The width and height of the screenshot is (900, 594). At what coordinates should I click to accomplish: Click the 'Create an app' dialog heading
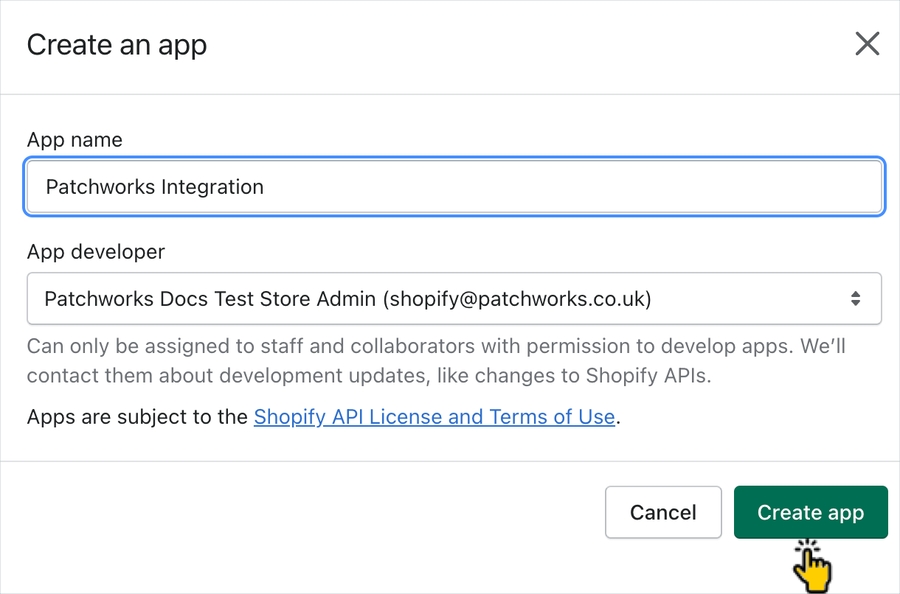tap(117, 45)
